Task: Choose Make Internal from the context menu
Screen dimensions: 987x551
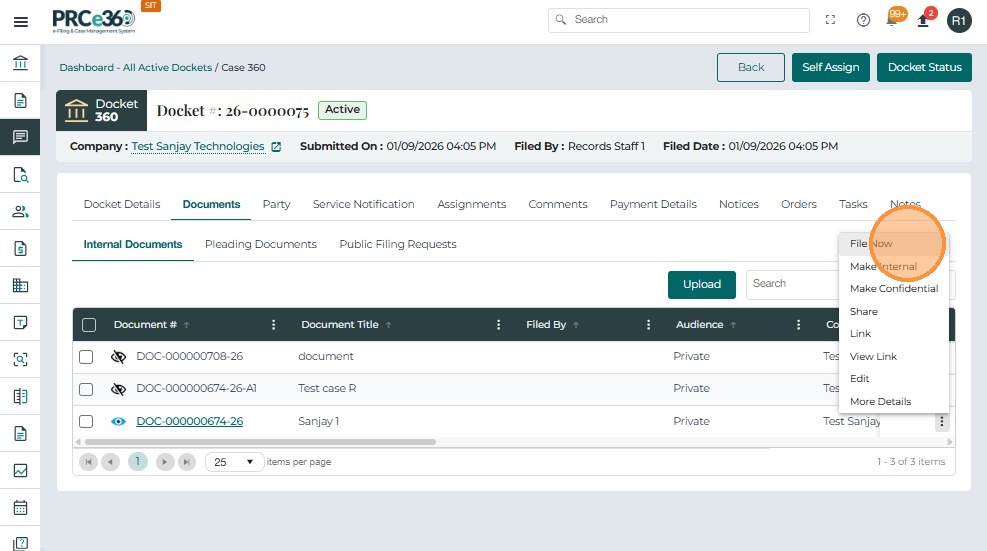Action: pos(893,266)
